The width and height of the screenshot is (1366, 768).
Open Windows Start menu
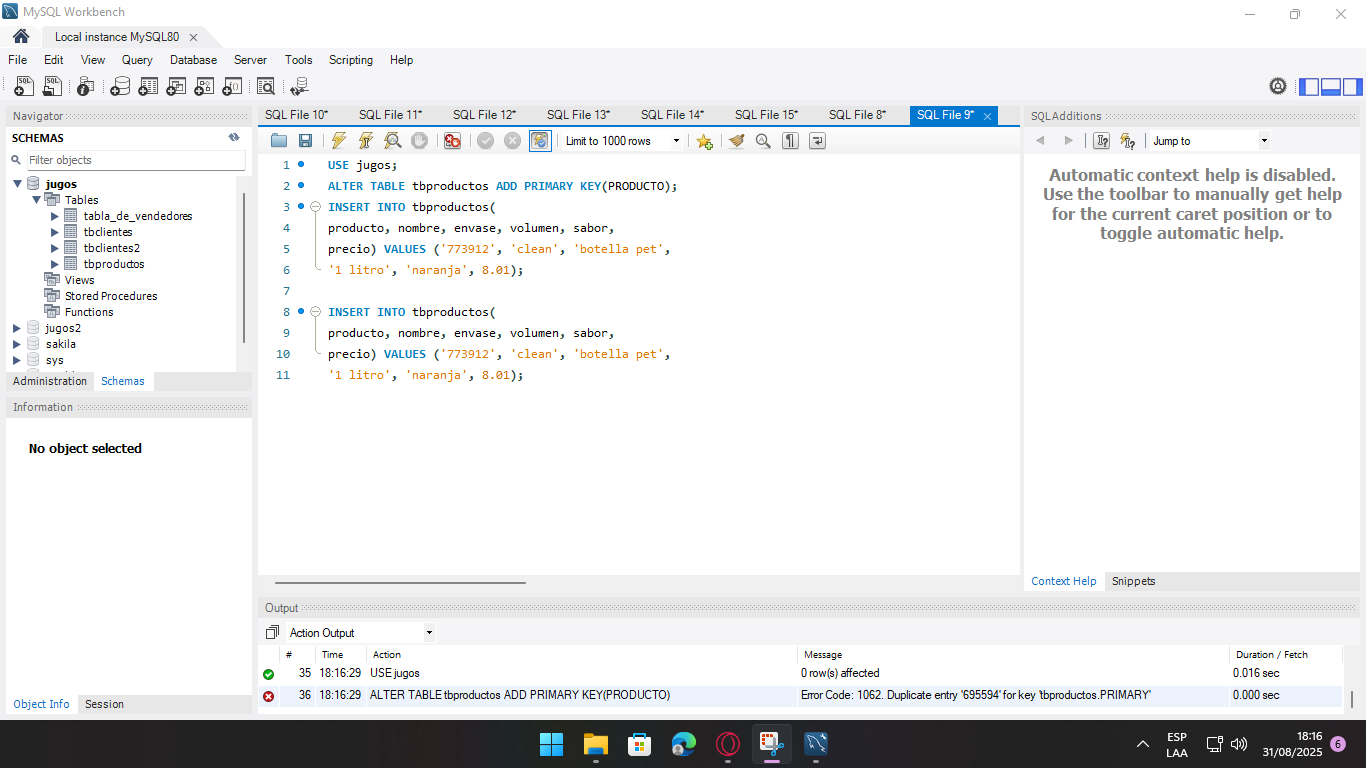(x=551, y=744)
